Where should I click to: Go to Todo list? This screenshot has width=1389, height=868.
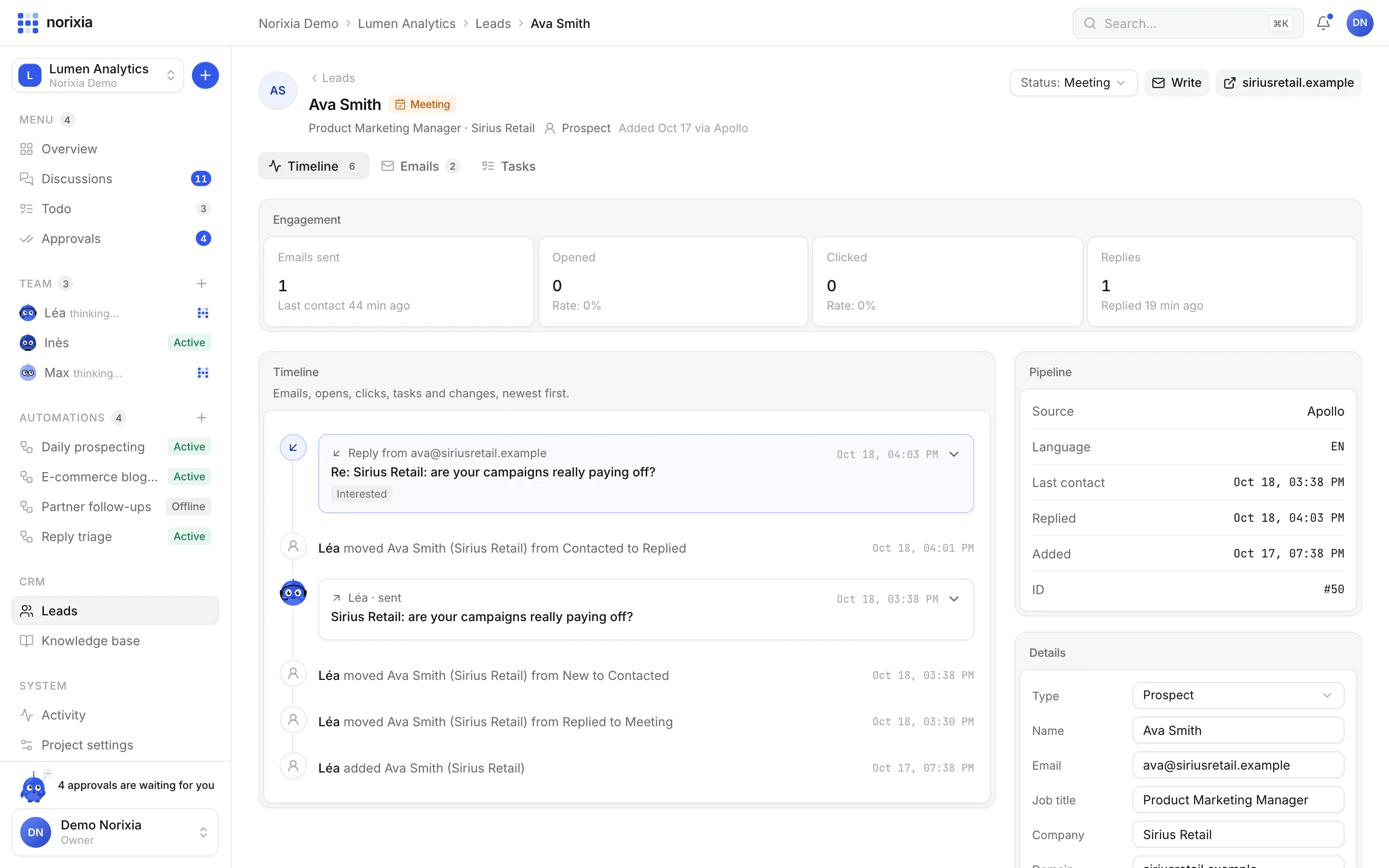pyautogui.click(x=115, y=208)
